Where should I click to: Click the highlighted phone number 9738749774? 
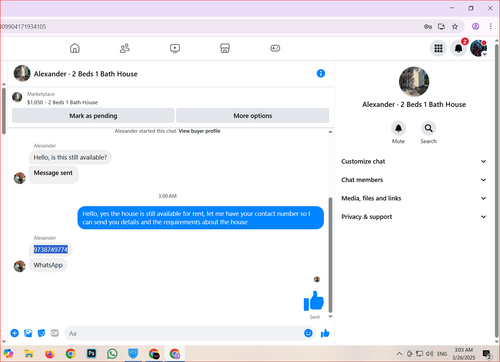51,249
